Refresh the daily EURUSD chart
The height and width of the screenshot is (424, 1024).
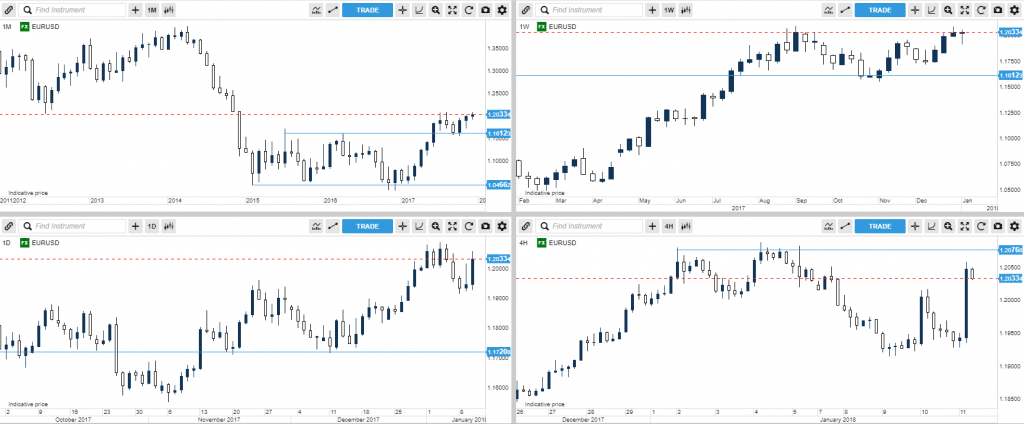(x=468, y=227)
